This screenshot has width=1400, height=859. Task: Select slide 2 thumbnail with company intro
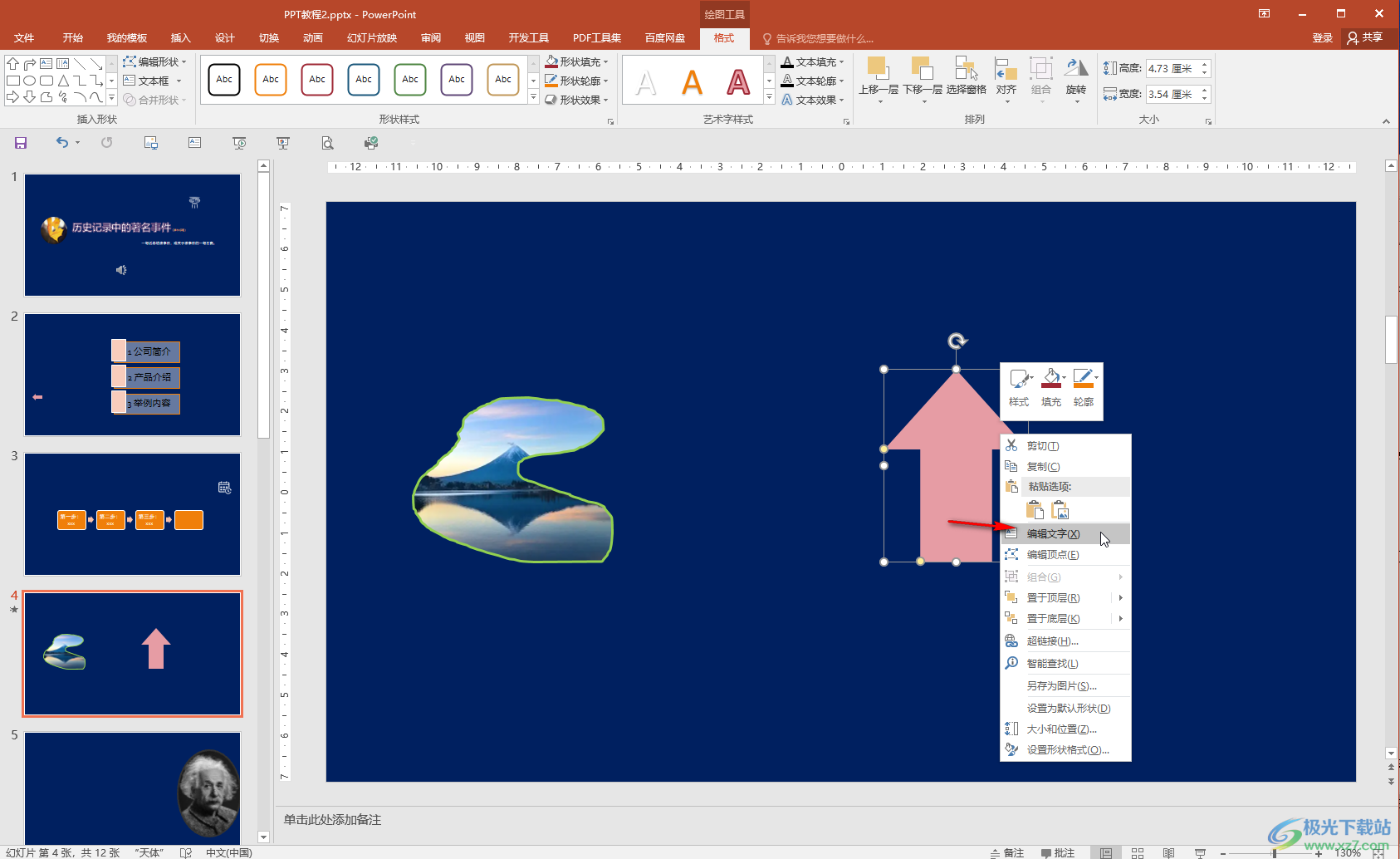pyautogui.click(x=133, y=375)
